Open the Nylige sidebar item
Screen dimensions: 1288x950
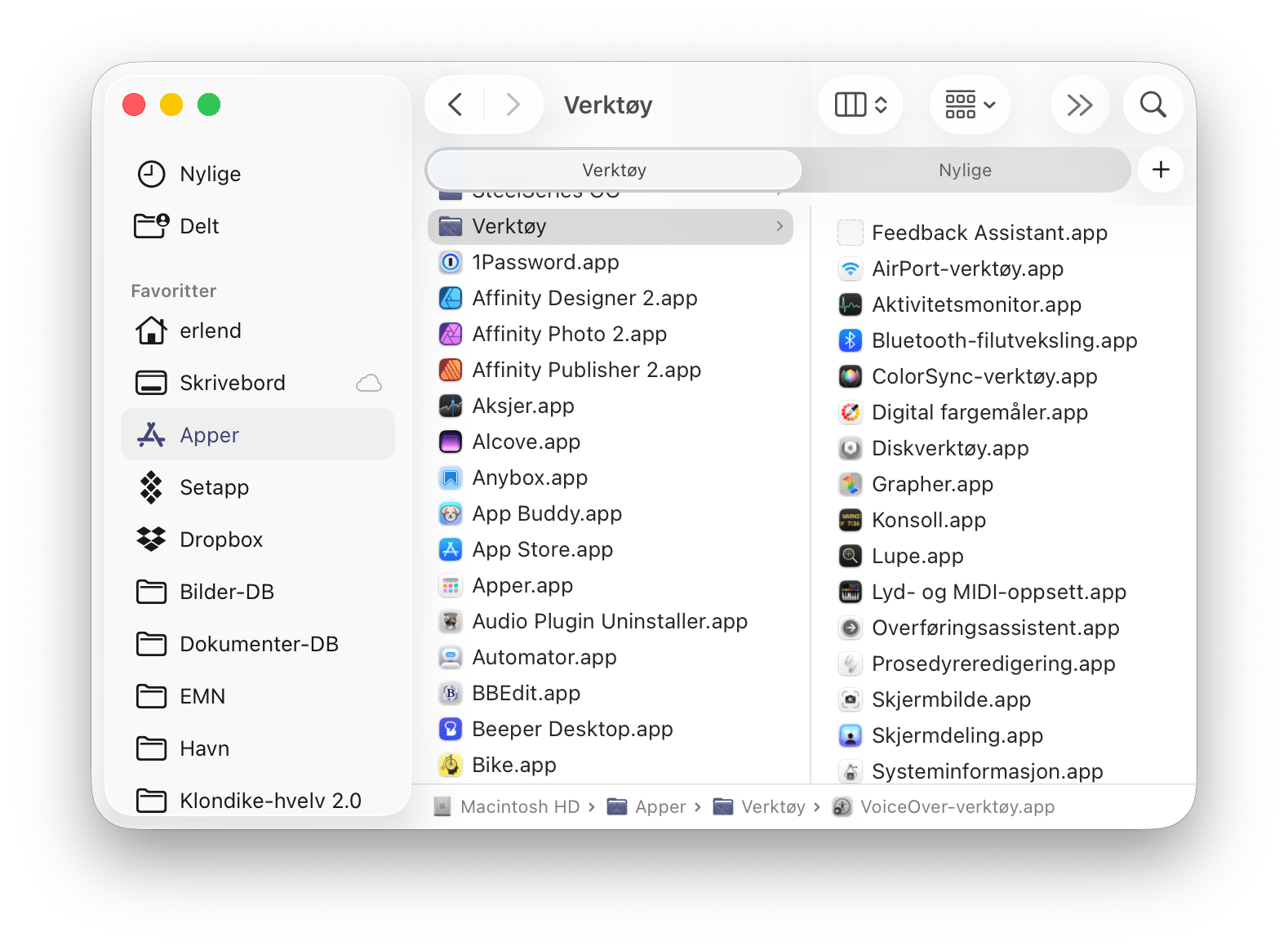[210, 174]
